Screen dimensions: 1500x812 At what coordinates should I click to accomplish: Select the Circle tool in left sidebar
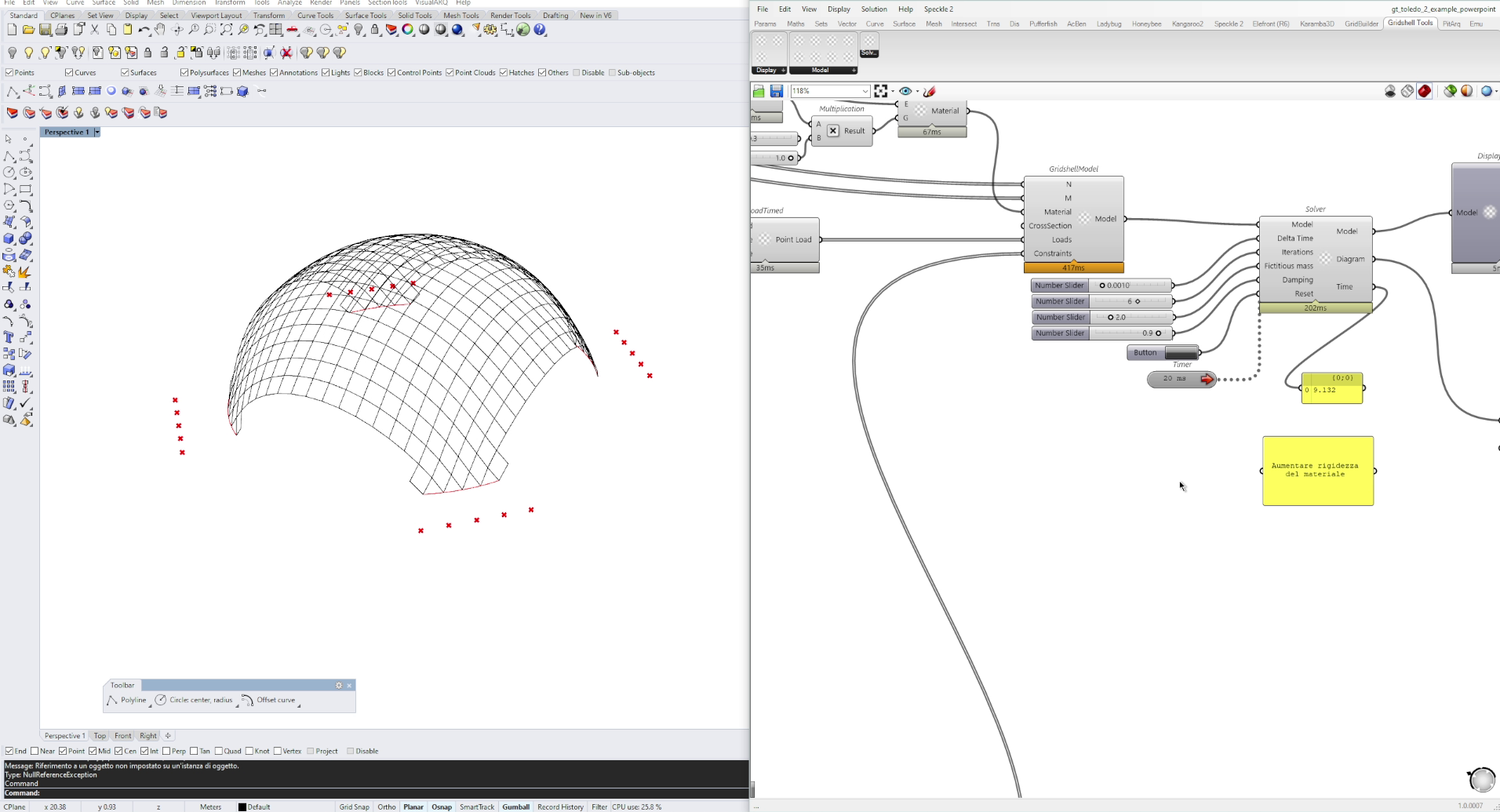pyautogui.click(x=9, y=173)
